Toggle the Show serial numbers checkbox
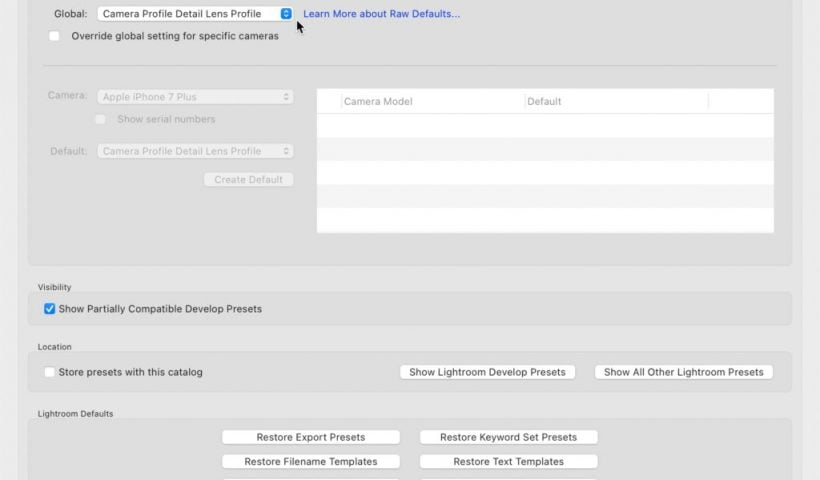The image size is (820, 480). click(x=100, y=119)
